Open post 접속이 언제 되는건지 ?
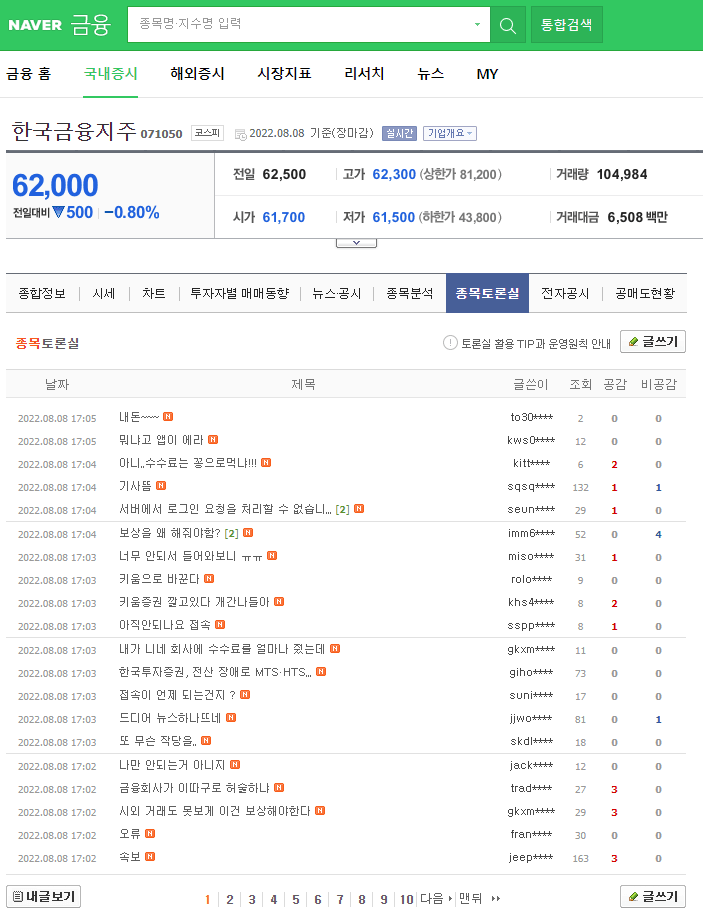This screenshot has height=921, width=703. 177,695
